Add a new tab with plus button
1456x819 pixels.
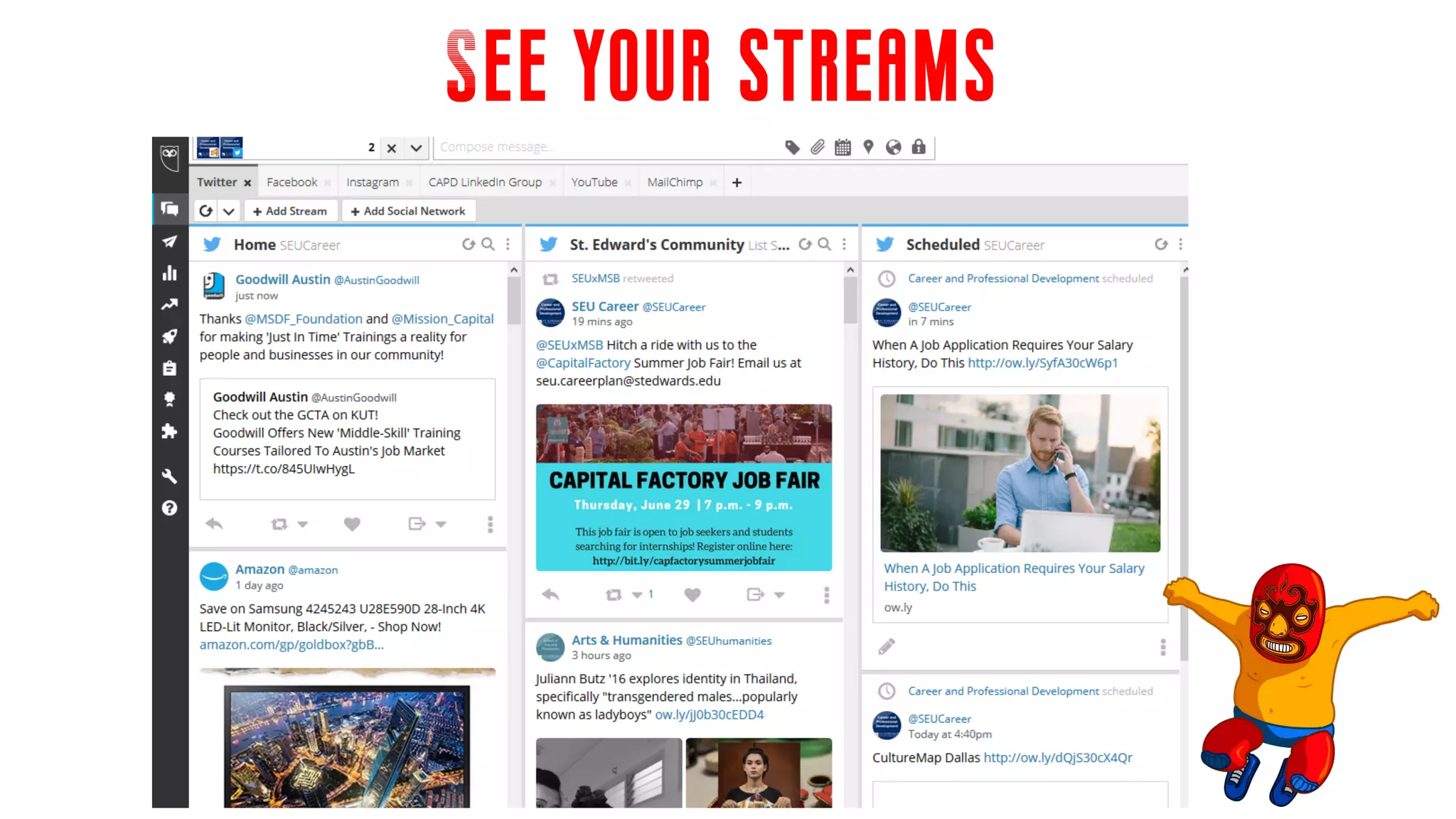point(737,183)
